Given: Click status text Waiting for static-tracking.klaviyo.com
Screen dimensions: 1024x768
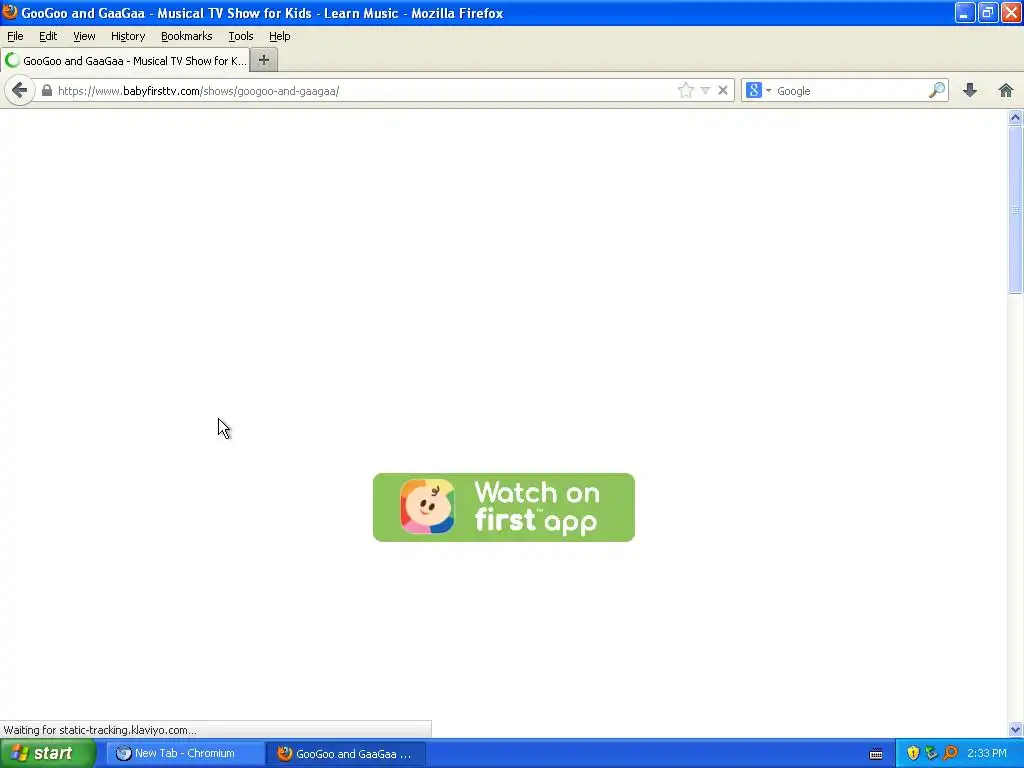Looking at the screenshot, I should coord(100,730).
